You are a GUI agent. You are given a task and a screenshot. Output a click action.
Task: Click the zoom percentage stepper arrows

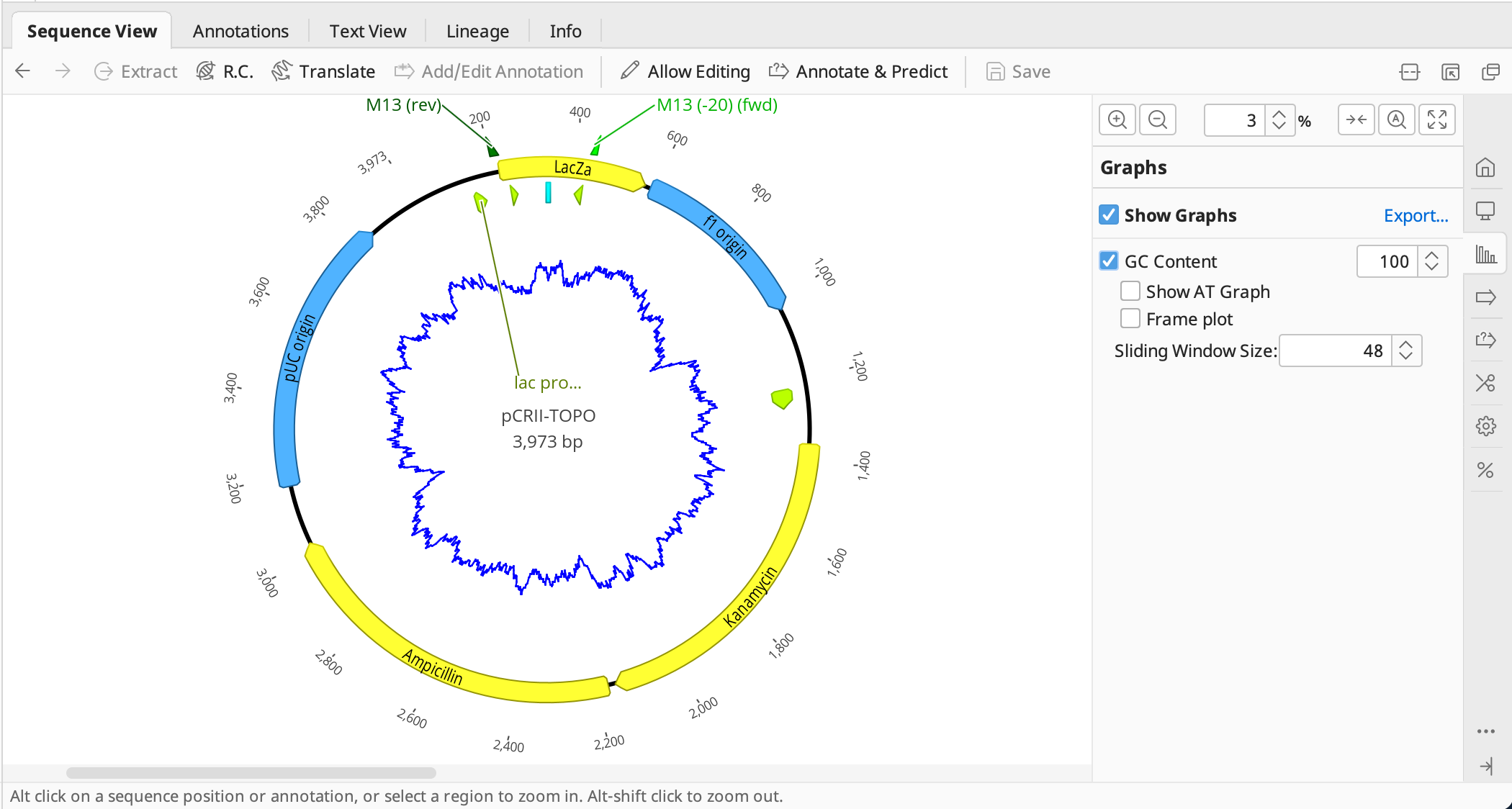1279,119
